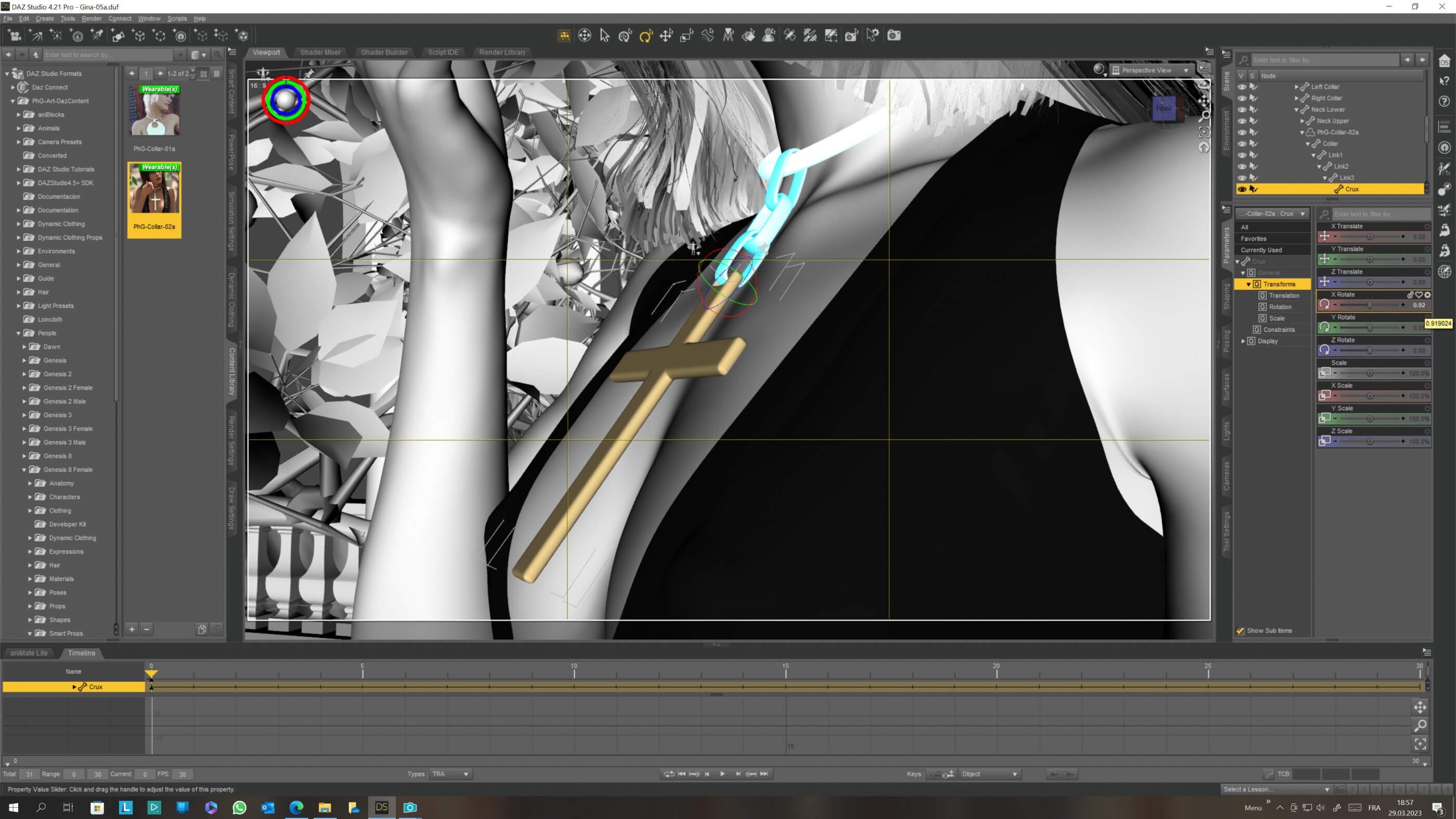Click the Rotation property group

click(x=1280, y=307)
